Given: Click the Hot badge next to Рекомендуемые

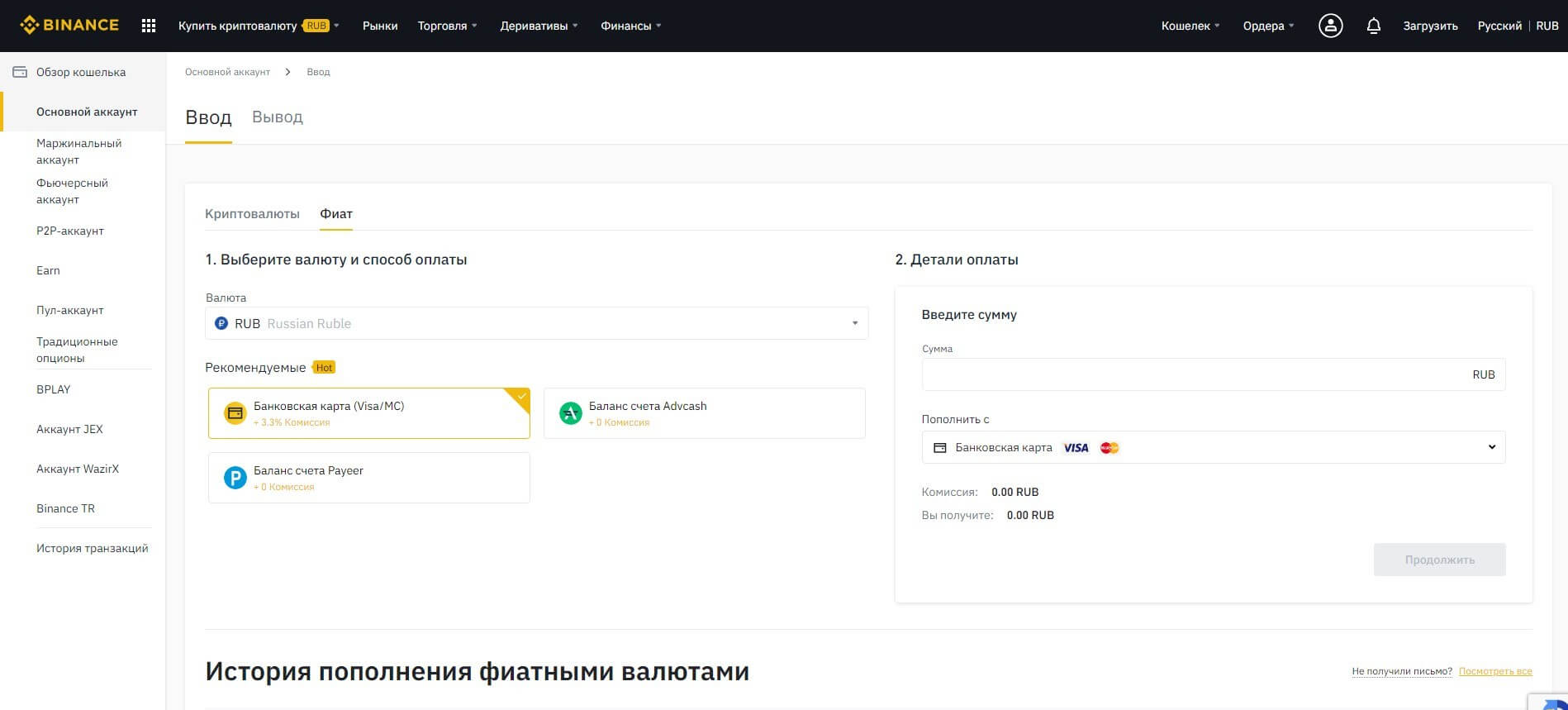Looking at the screenshot, I should point(324,367).
